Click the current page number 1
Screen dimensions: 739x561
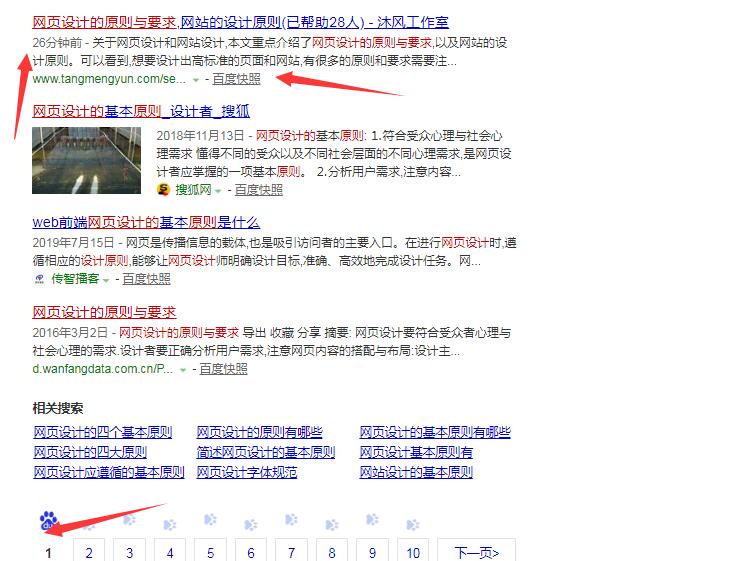point(49,553)
